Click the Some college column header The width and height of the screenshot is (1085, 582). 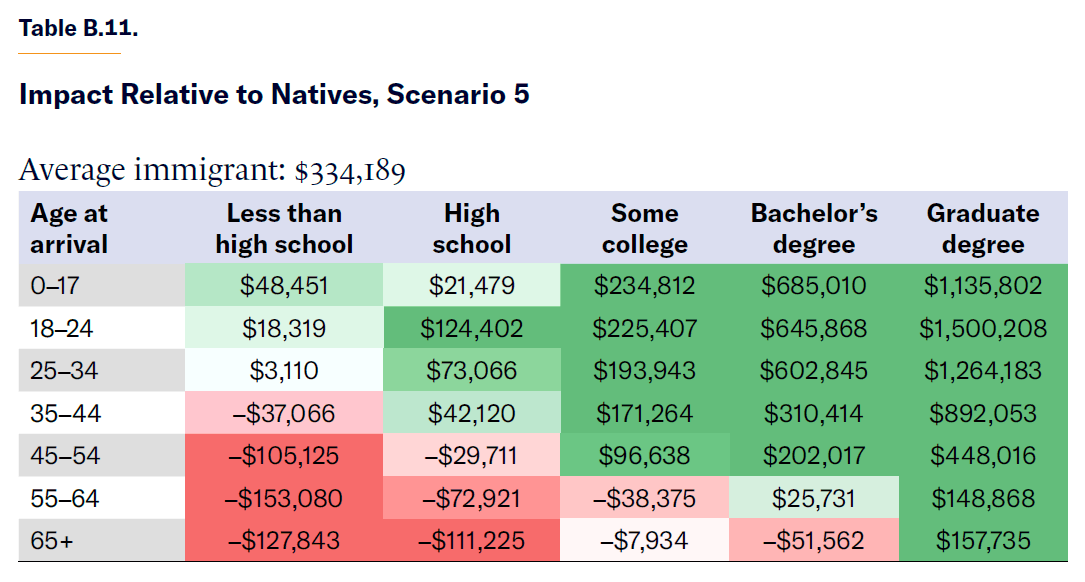tap(644, 228)
